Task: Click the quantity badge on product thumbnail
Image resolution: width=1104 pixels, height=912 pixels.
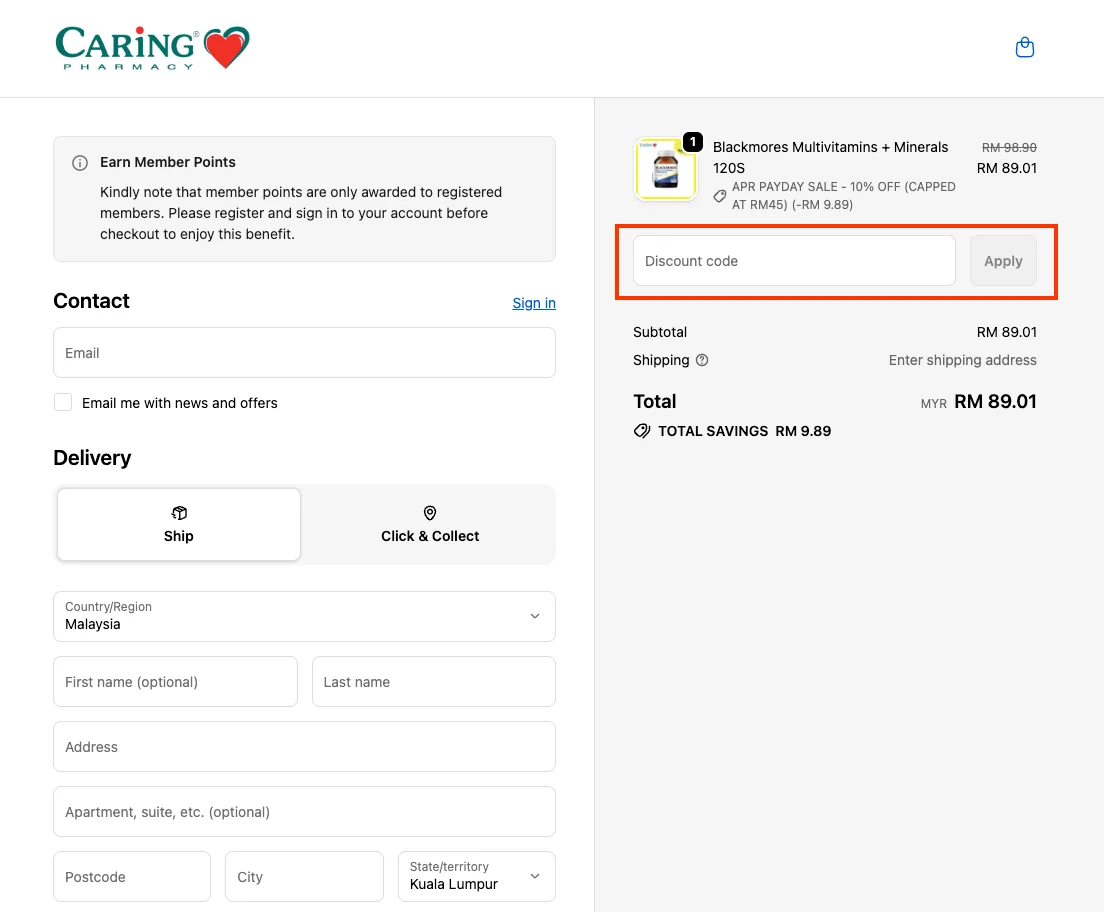Action: (x=693, y=142)
